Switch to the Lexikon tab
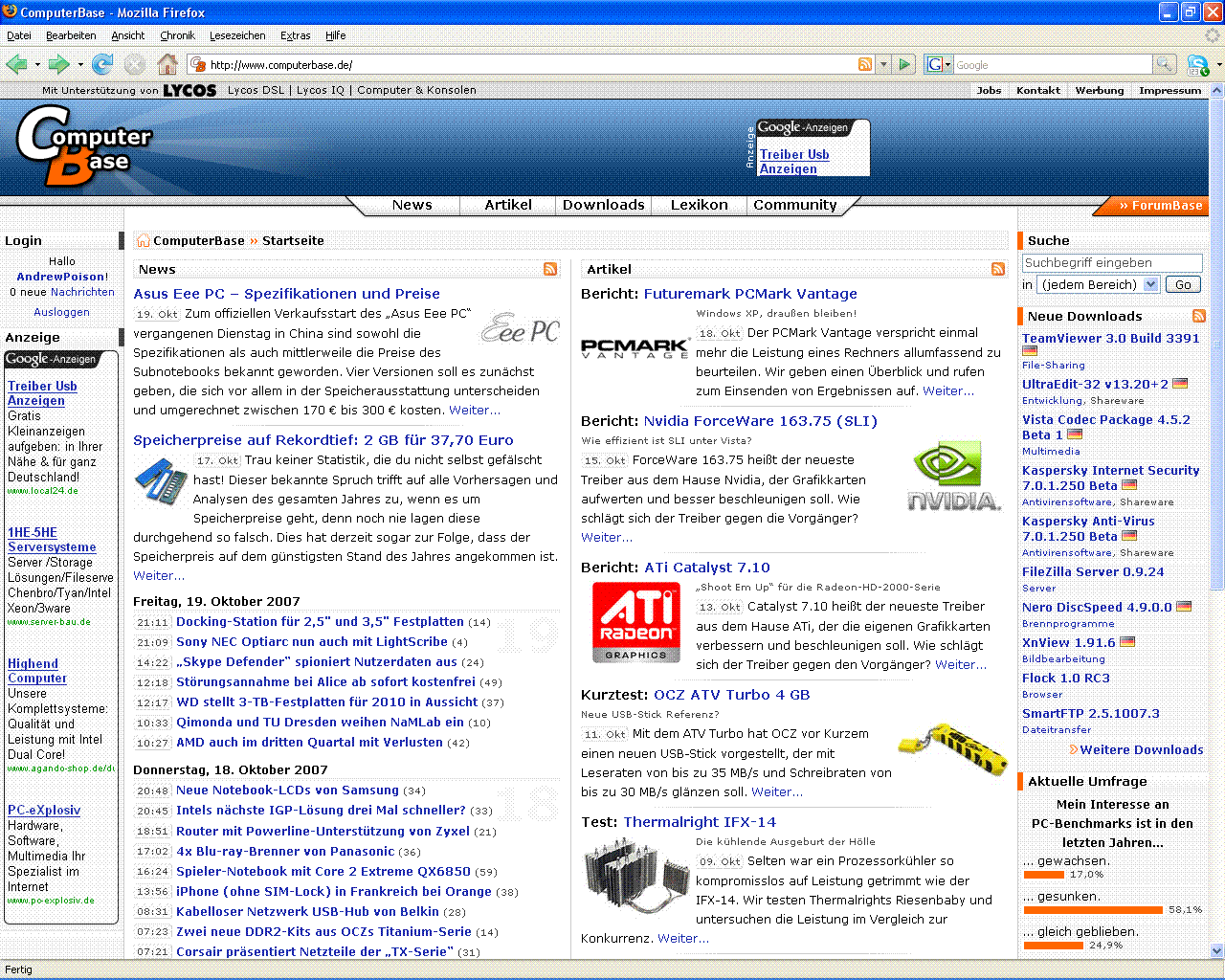Viewport: 1225px width, 980px height. pyautogui.click(x=700, y=205)
